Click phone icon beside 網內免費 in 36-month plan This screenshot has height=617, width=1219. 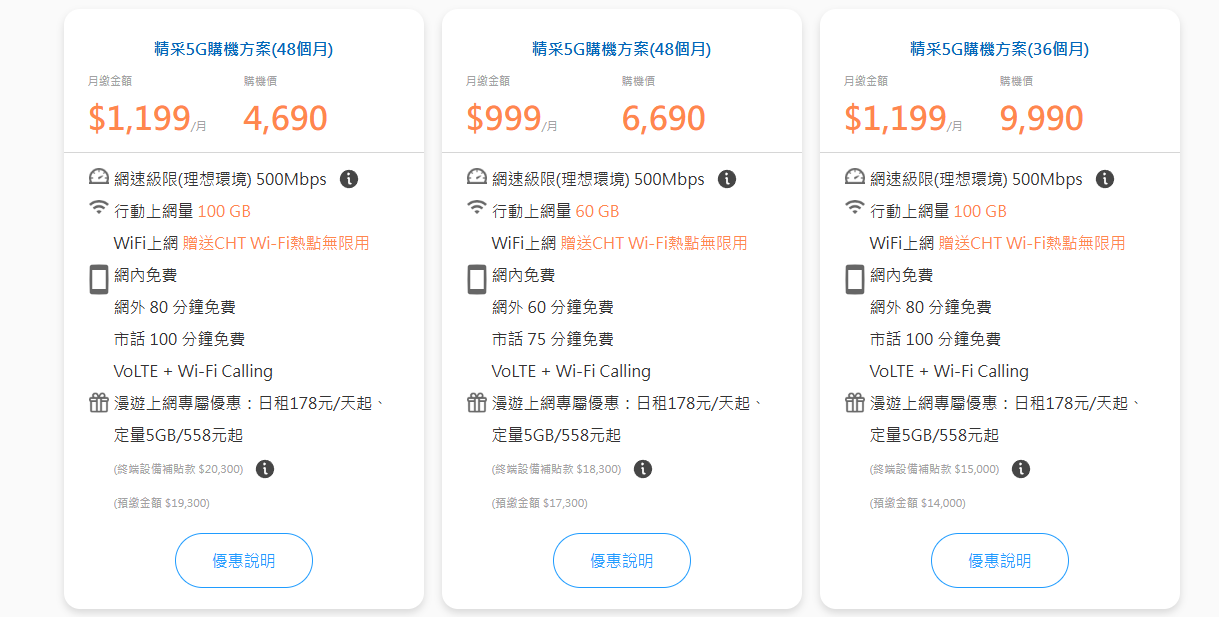(x=855, y=279)
